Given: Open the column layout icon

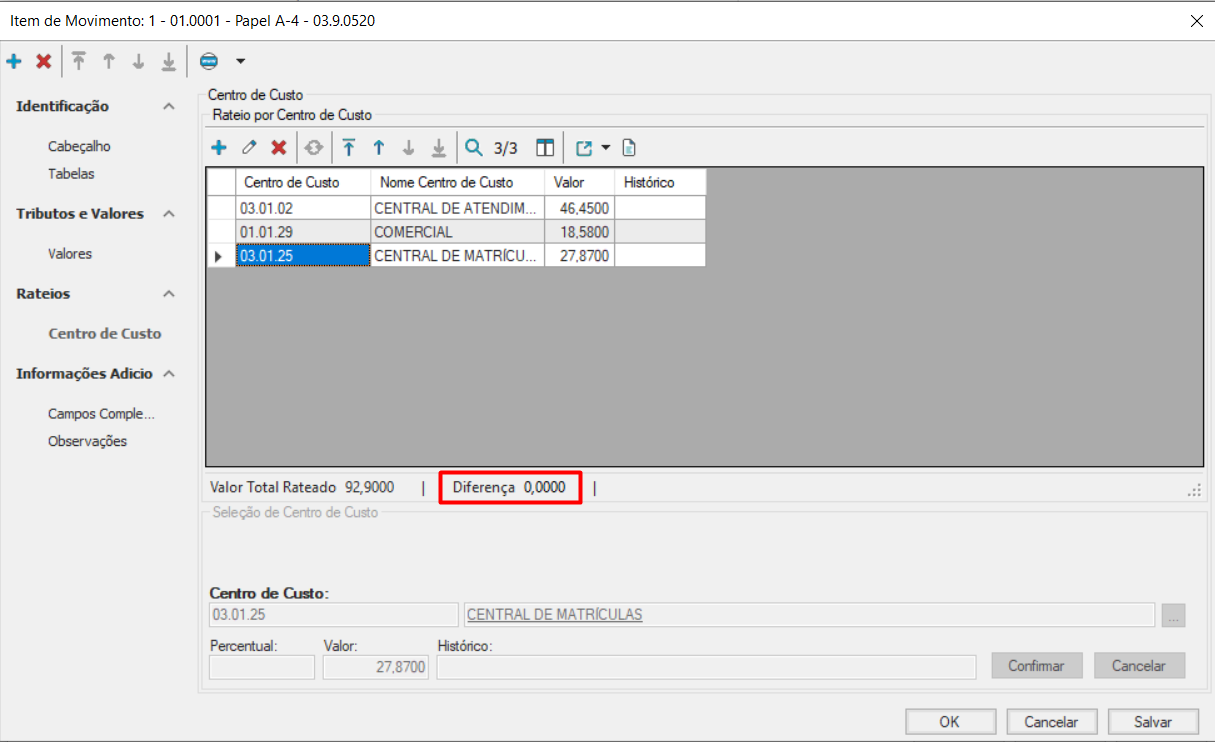Looking at the screenshot, I should [x=544, y=148].
